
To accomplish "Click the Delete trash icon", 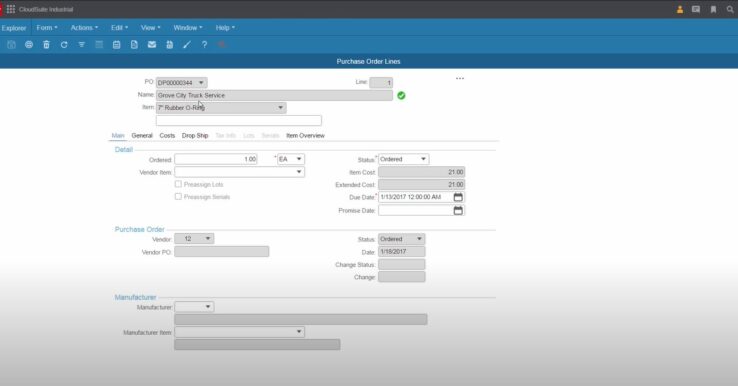I will pos(46,45).
